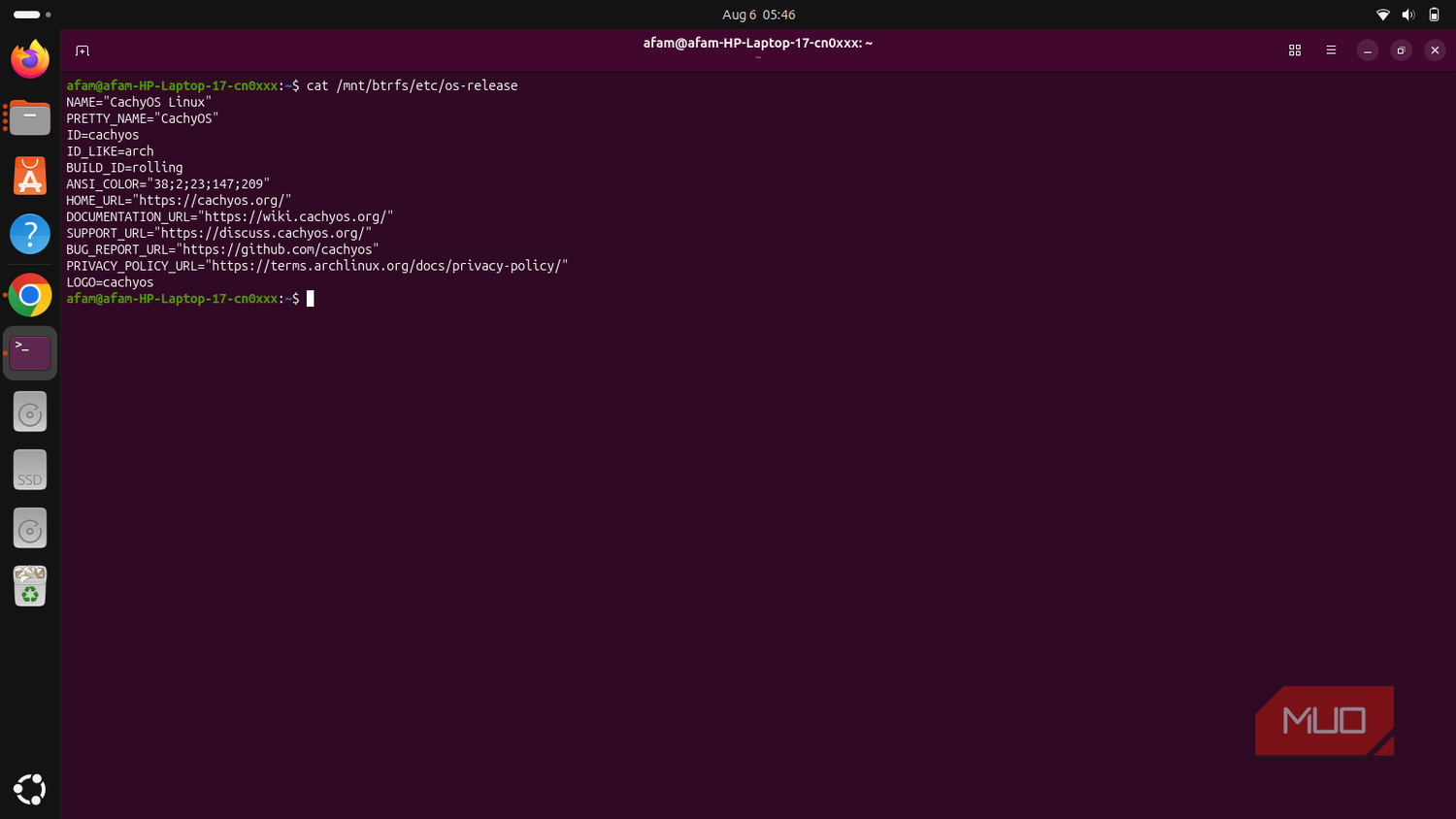Click the LOGO=cachyos line
Image resolution: width=1456 pixels, height=819 pixels.
tap(110, 282)
